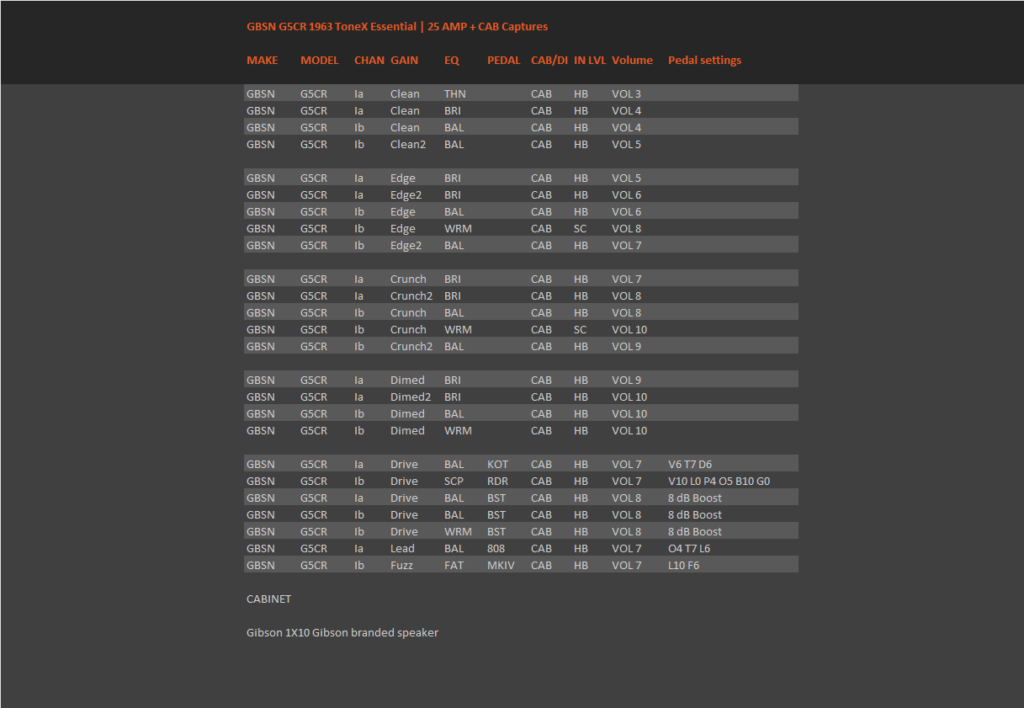Click 8 dB Boost in Drive WRM row
Viewport: 1024px width, 708px height.
pos(694,532)
